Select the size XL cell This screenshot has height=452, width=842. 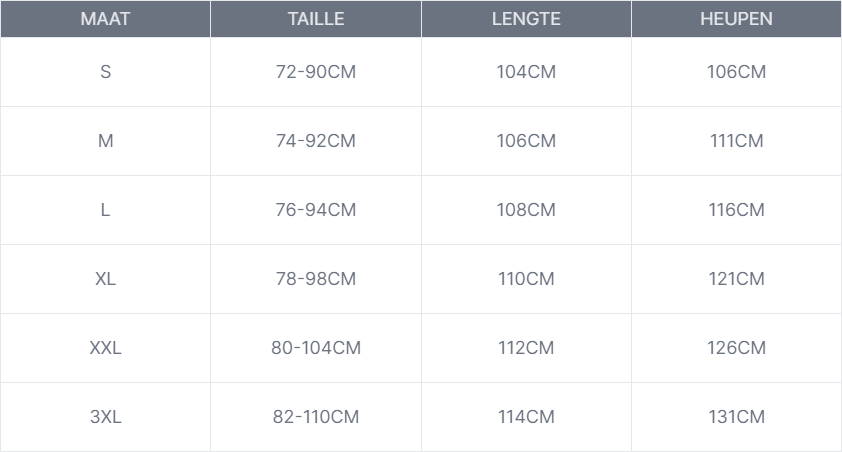105,279
